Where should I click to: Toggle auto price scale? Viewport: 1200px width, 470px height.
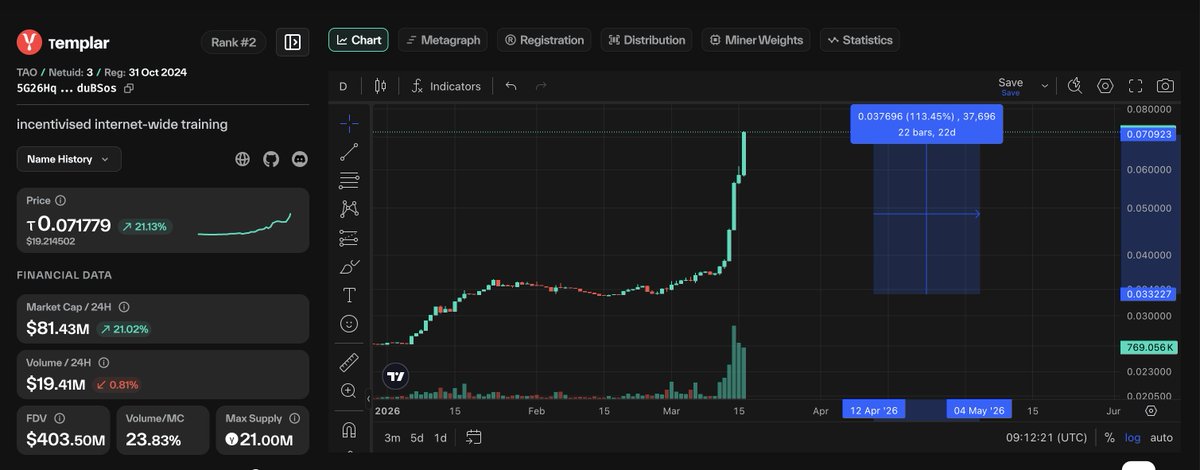tap(1161, 437)
